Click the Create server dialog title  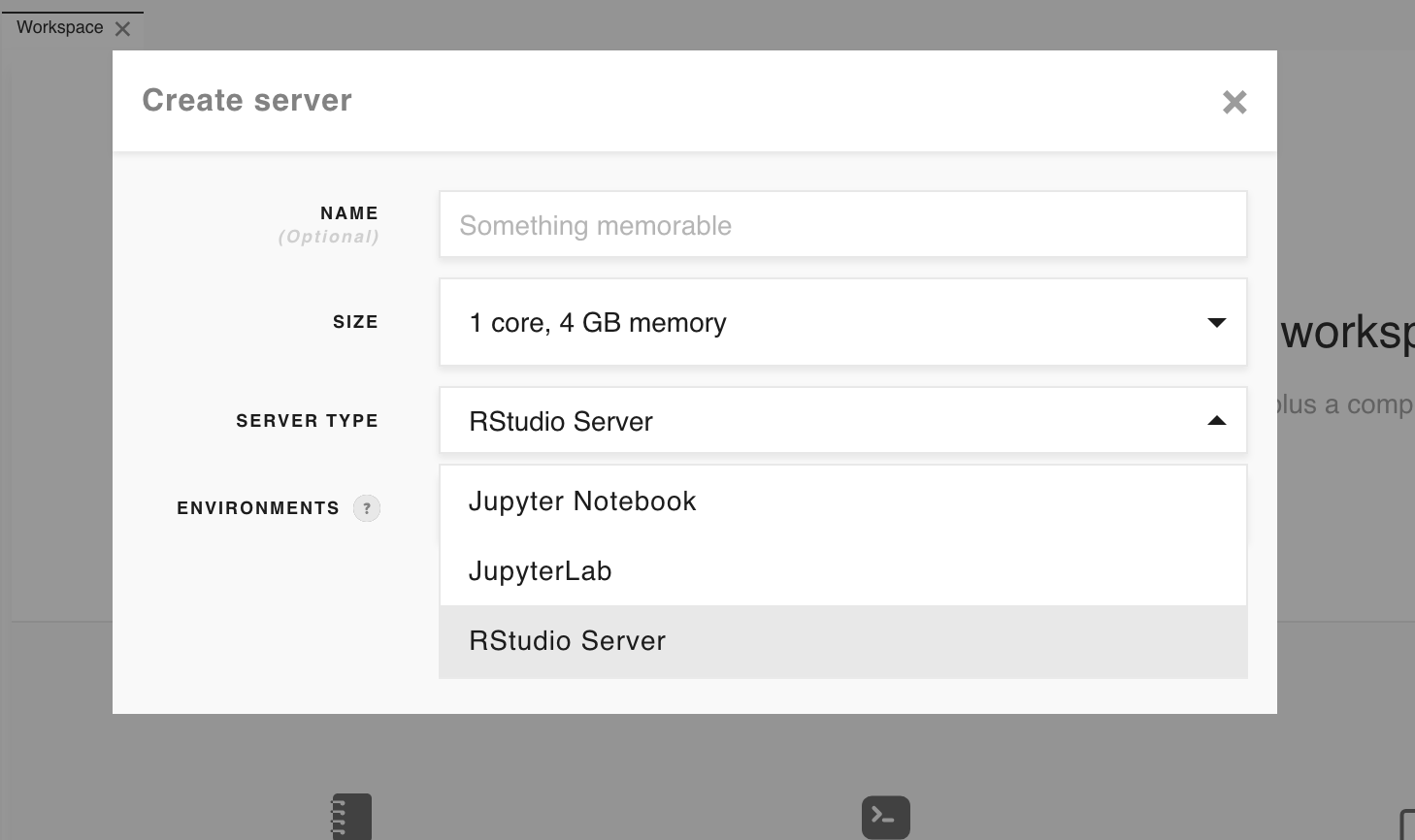247,100
